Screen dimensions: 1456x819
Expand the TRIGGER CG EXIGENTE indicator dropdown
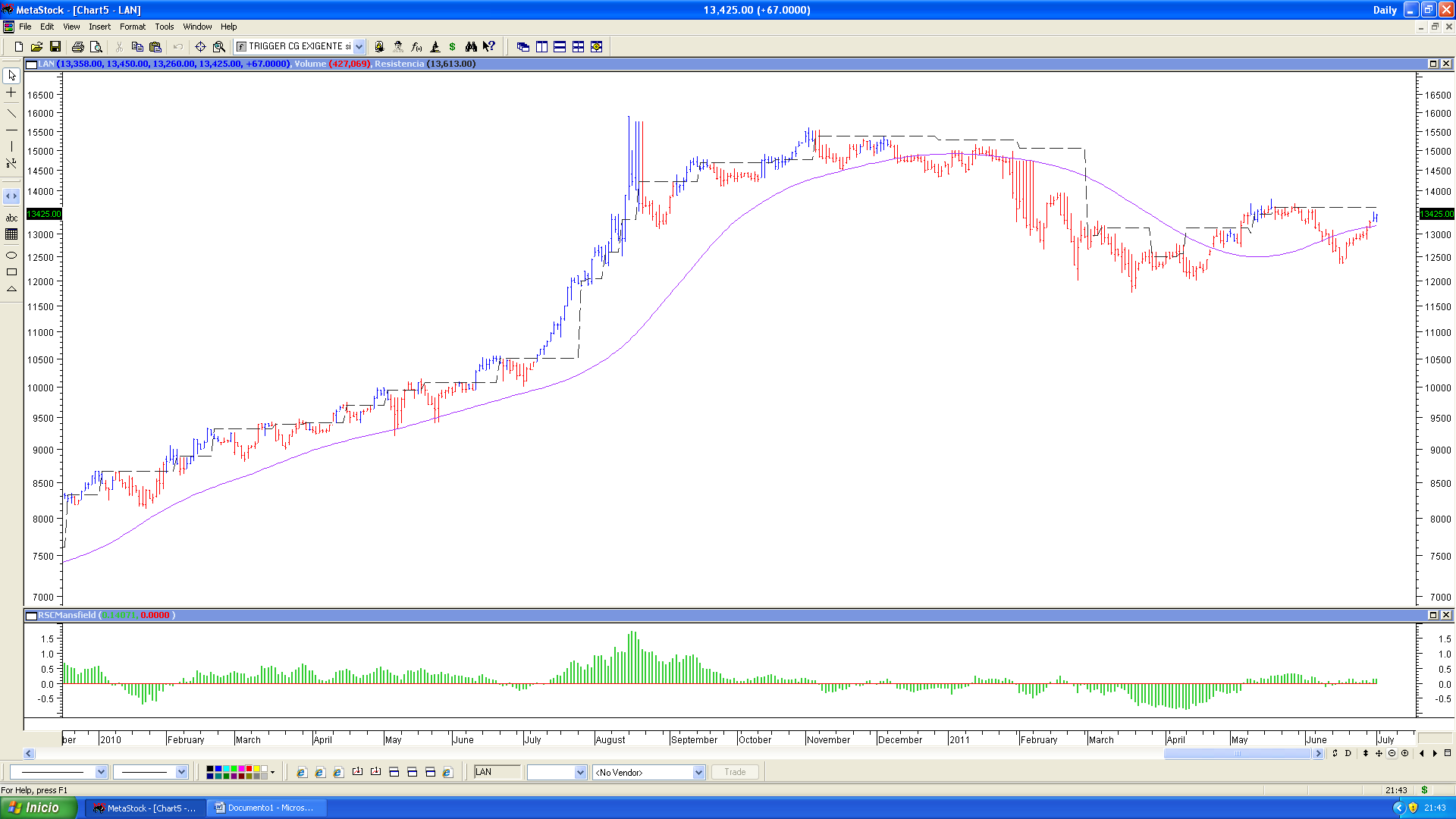point(359,47)
